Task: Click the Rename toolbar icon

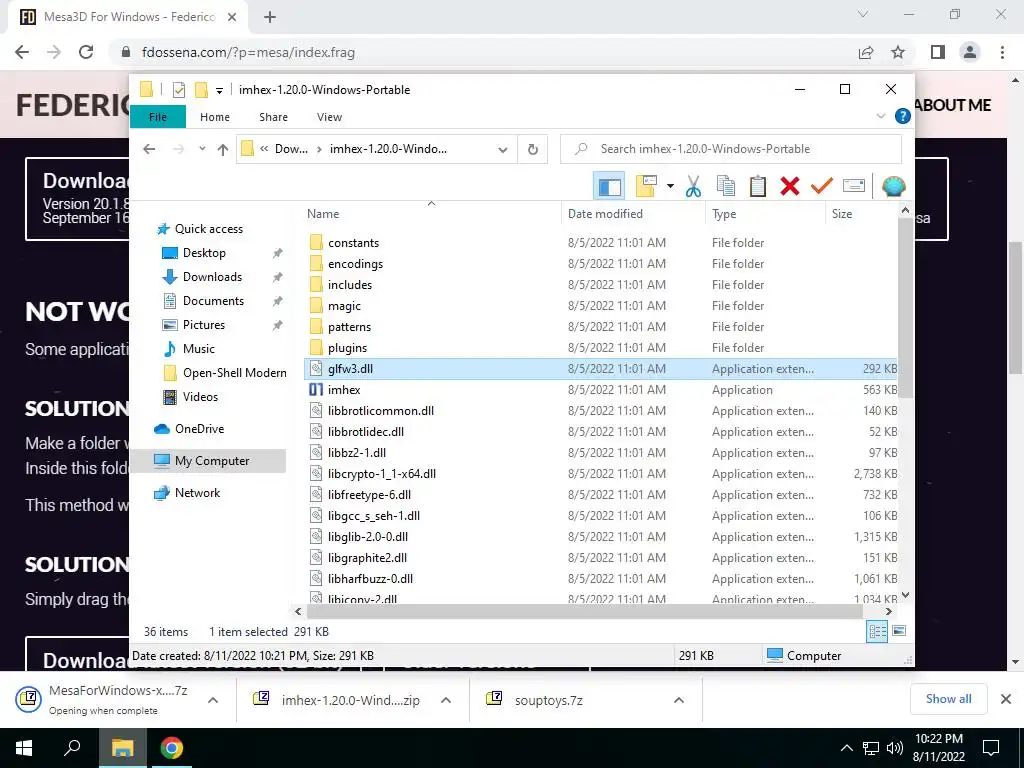Action: click(x=854, y=186)
